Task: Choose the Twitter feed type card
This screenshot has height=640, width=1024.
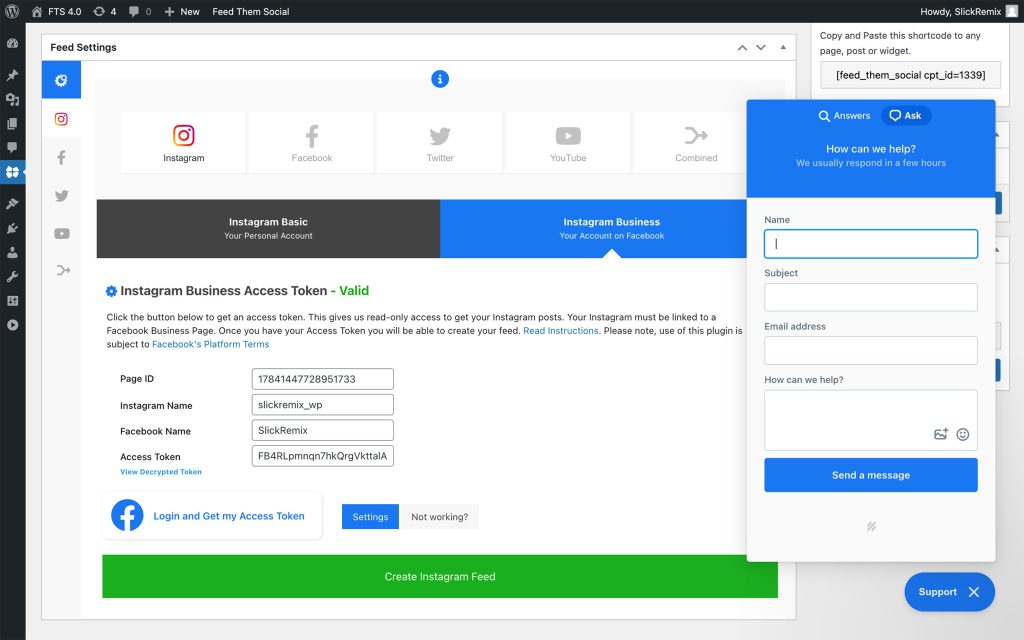Action: pos(440,142)
